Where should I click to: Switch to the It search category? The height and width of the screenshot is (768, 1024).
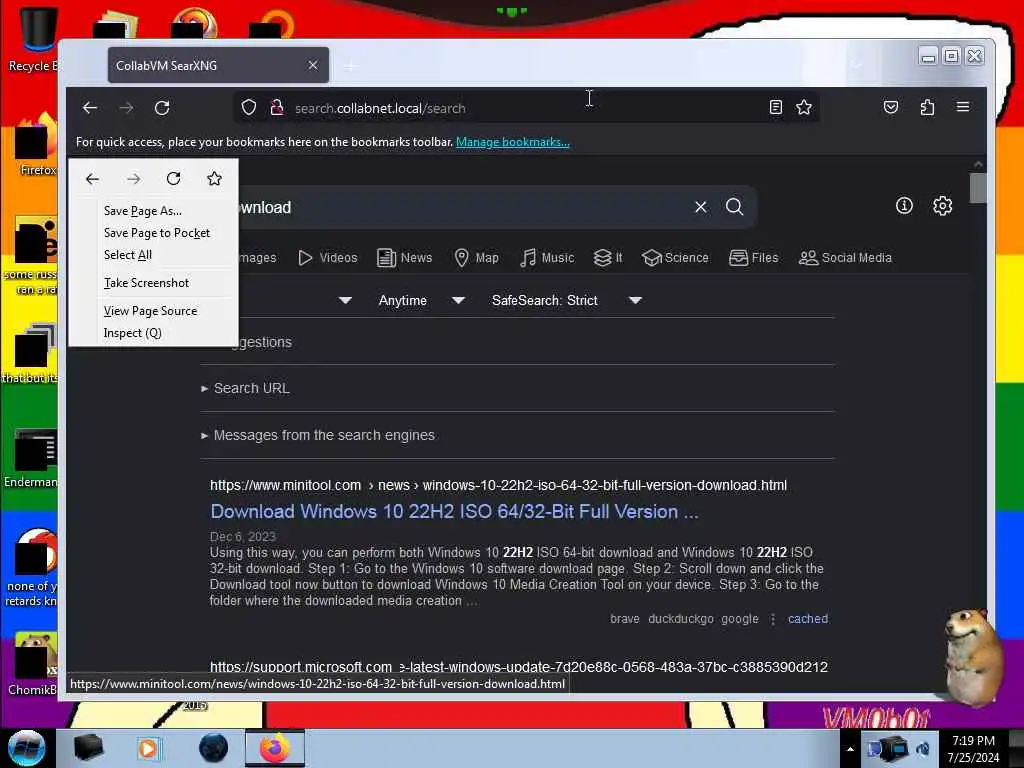(607, 258)
